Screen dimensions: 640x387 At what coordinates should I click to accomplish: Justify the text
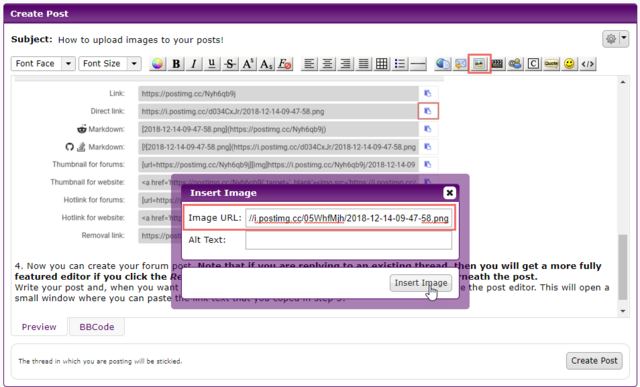click(364, 64)
